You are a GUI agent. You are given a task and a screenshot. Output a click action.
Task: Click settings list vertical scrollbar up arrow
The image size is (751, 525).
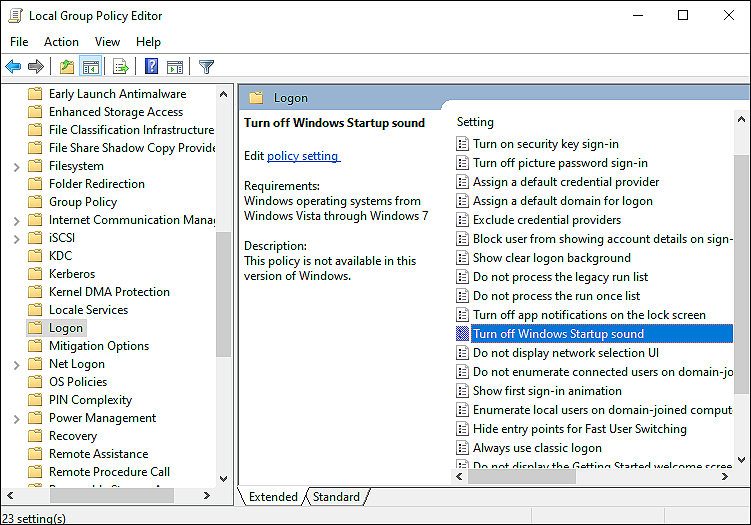coord(741,119)
